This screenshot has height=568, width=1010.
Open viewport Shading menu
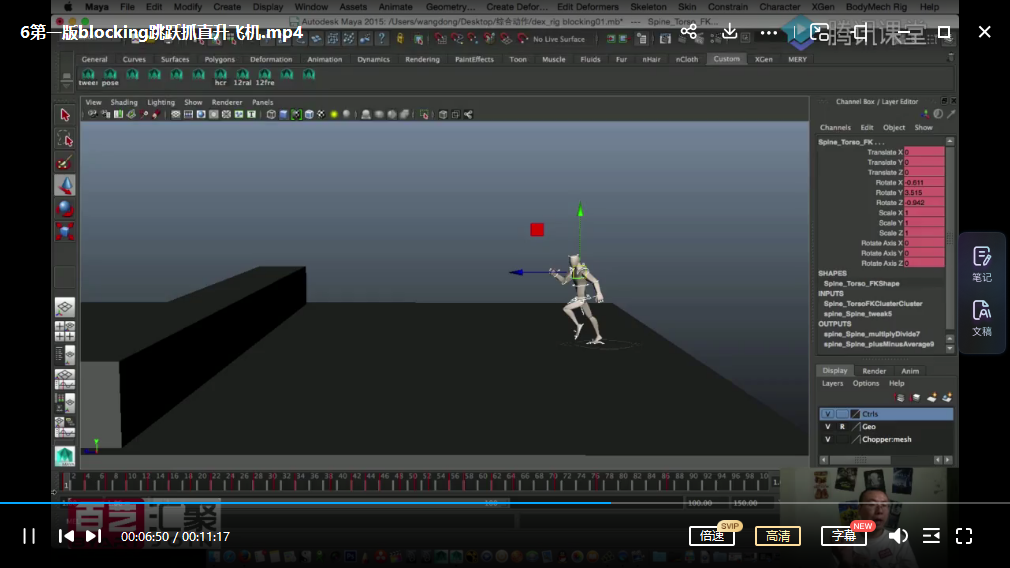[x=124, y=102]
